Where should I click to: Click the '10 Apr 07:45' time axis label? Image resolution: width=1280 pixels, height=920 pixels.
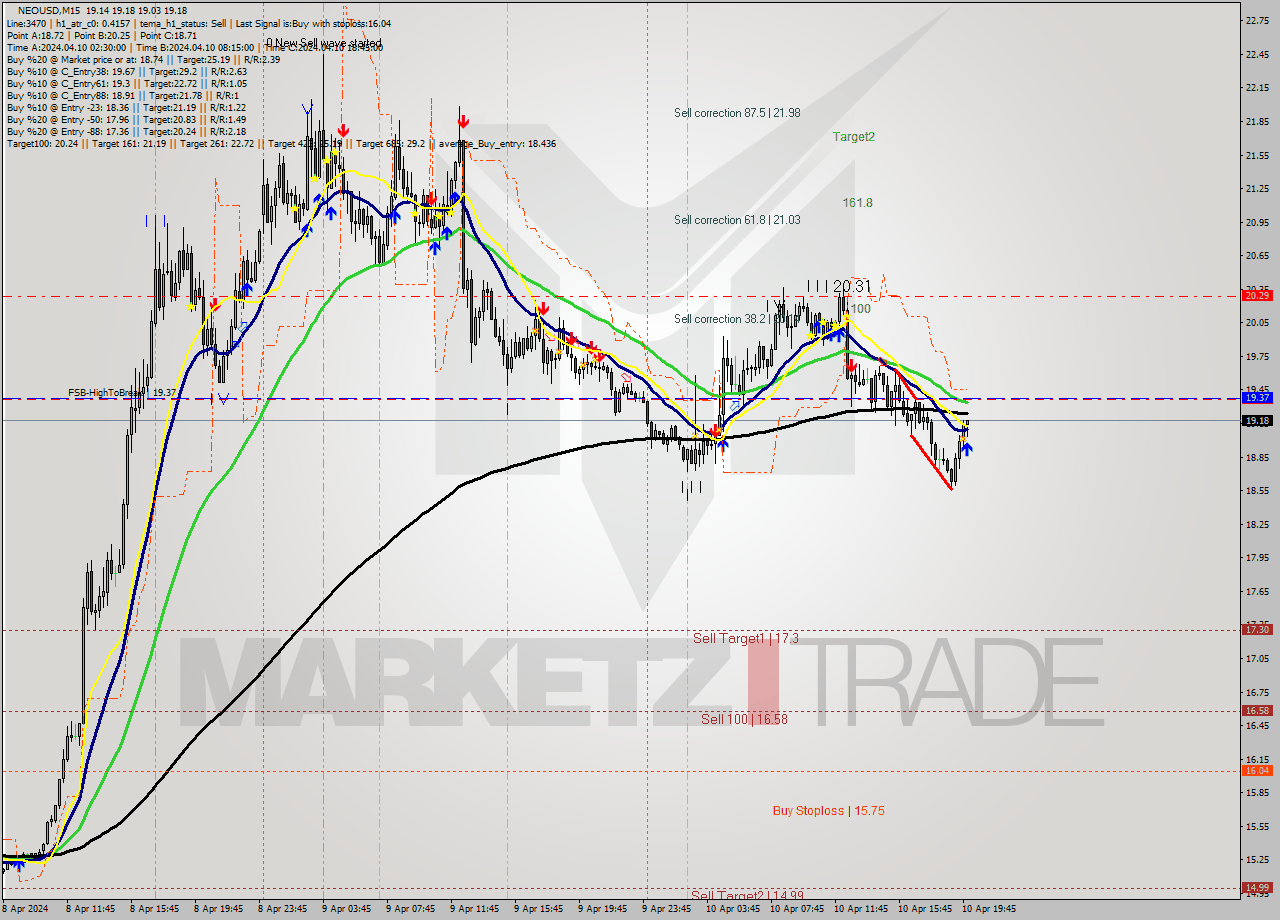pyautogui.click(x=796, y=909)
